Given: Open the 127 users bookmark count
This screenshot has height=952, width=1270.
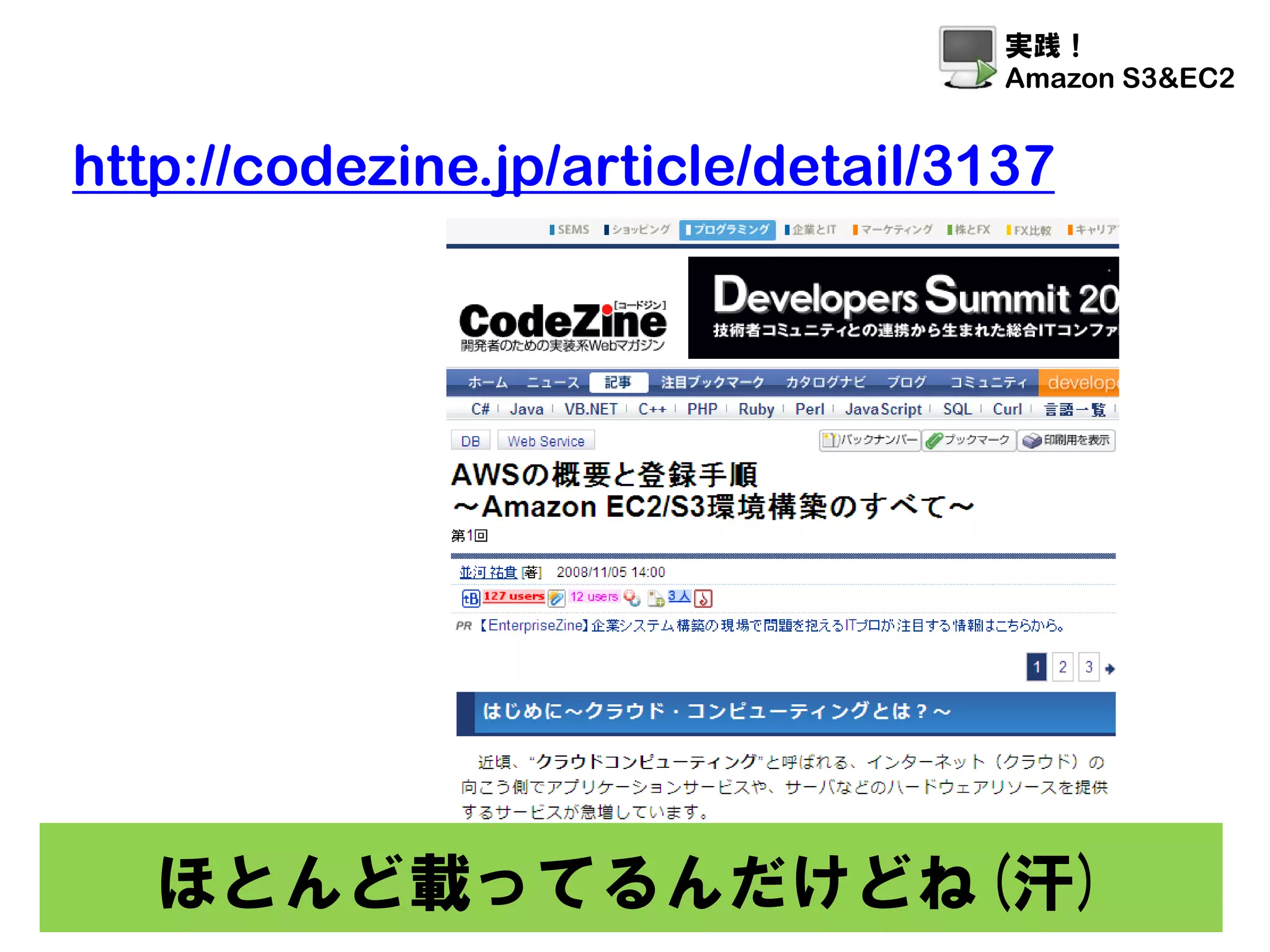Looking at the screenshot, I should (x=513, y=596).
